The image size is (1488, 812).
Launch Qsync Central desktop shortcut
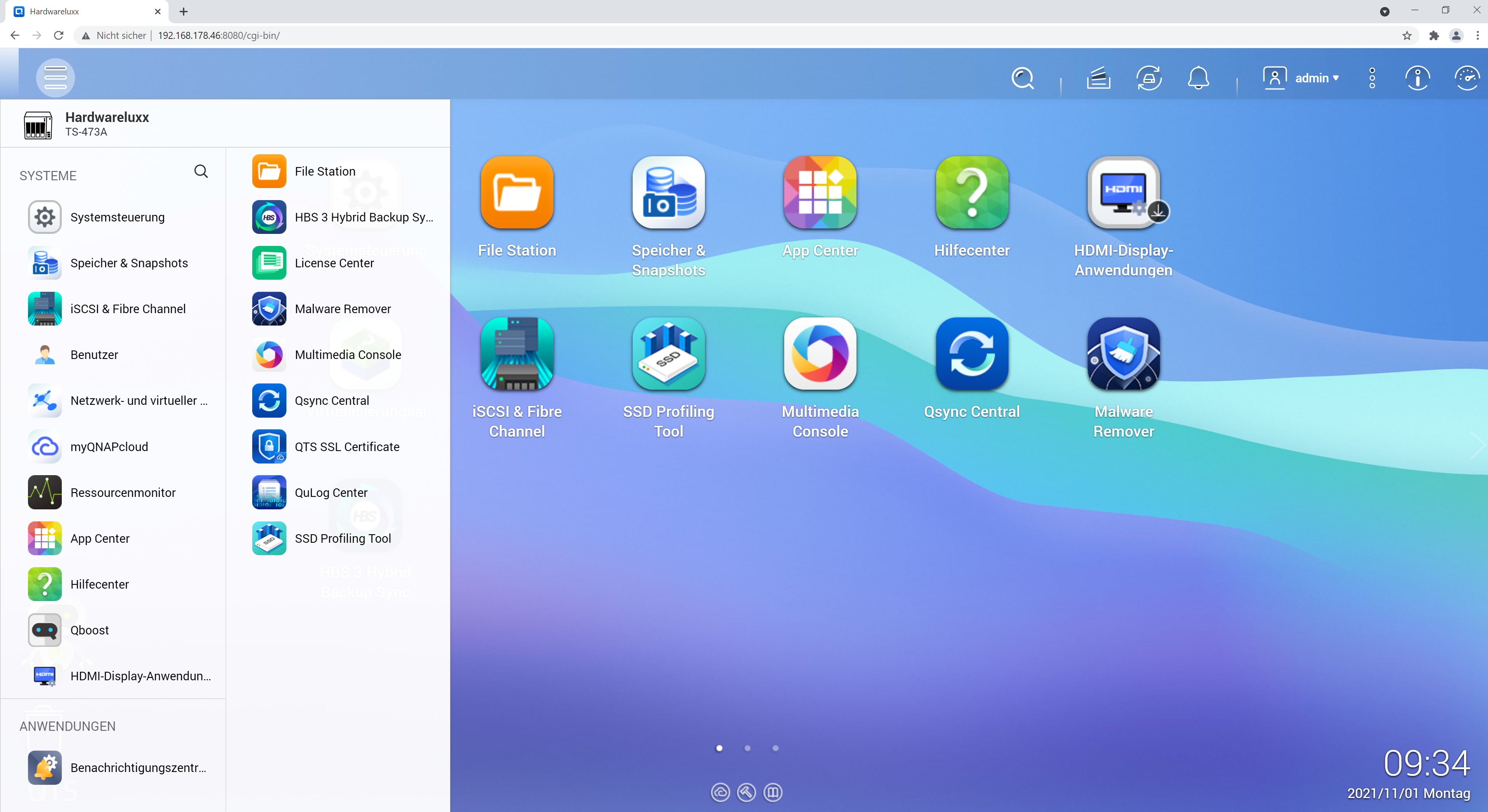click(972, 354)
